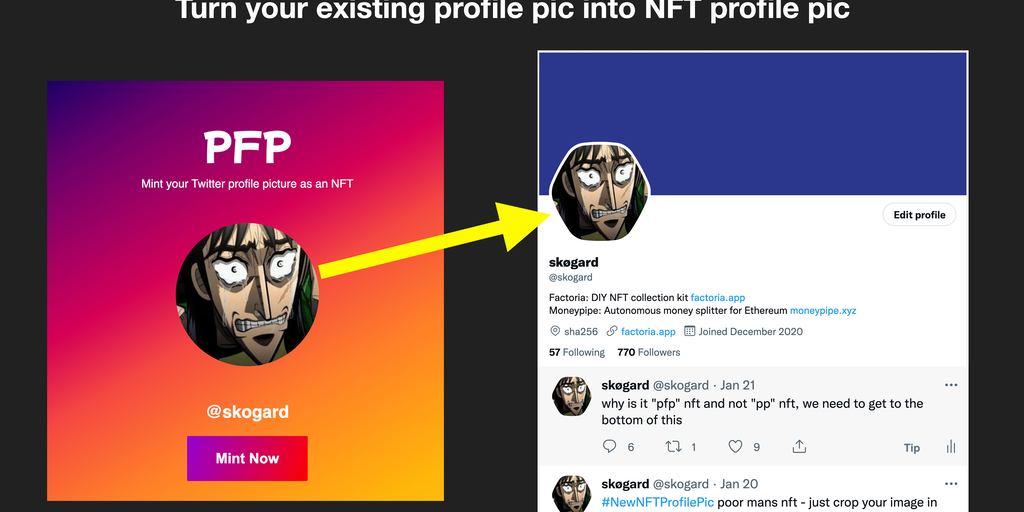
Task: Open the factoria.app link in the bio's Factoria line
Action: click(718, 298)
